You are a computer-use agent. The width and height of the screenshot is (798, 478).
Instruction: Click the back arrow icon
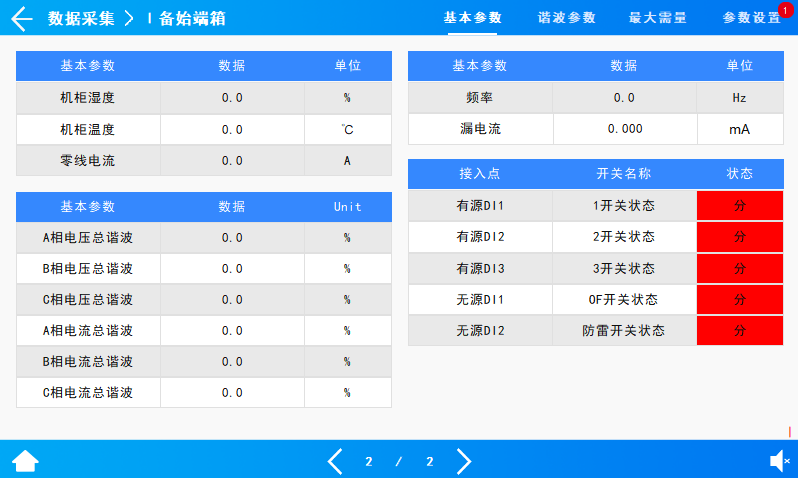(x=22, y=19)
